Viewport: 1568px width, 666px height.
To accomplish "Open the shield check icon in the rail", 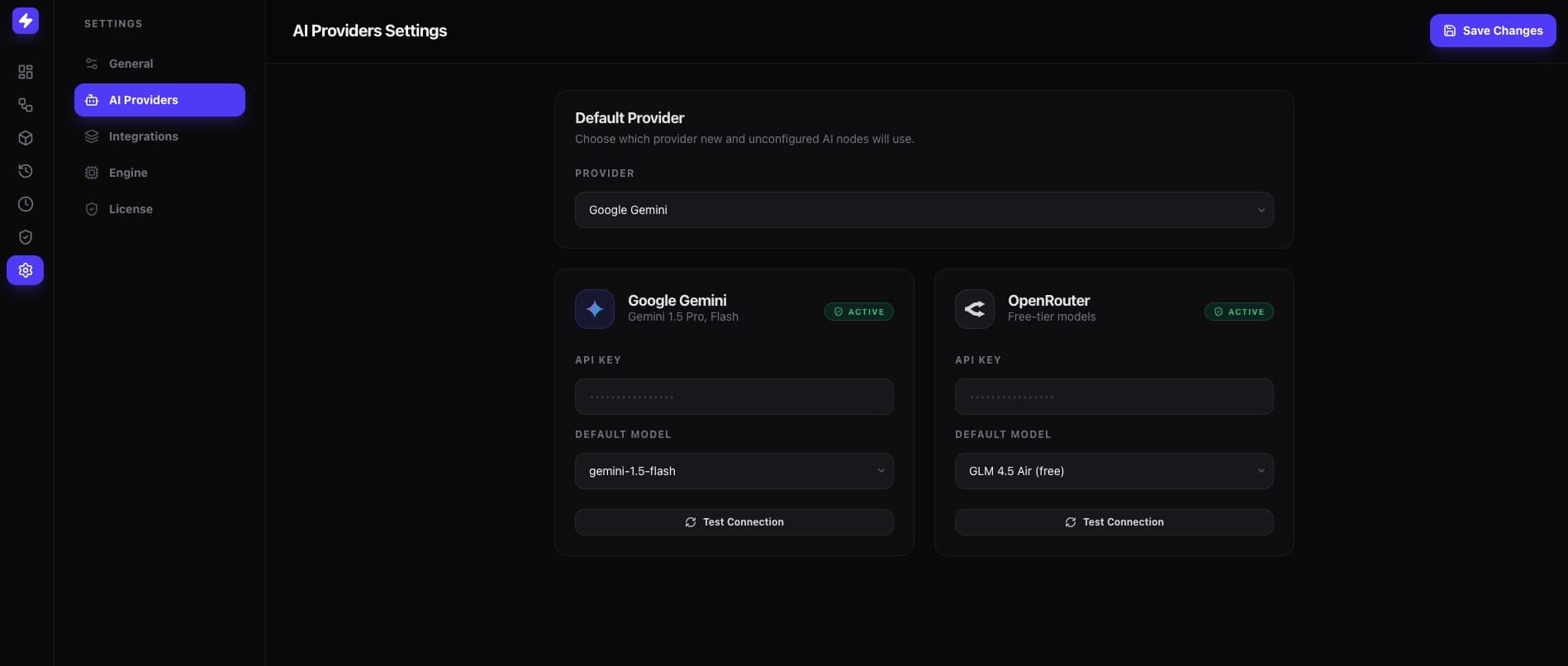I will click(26, 237).
